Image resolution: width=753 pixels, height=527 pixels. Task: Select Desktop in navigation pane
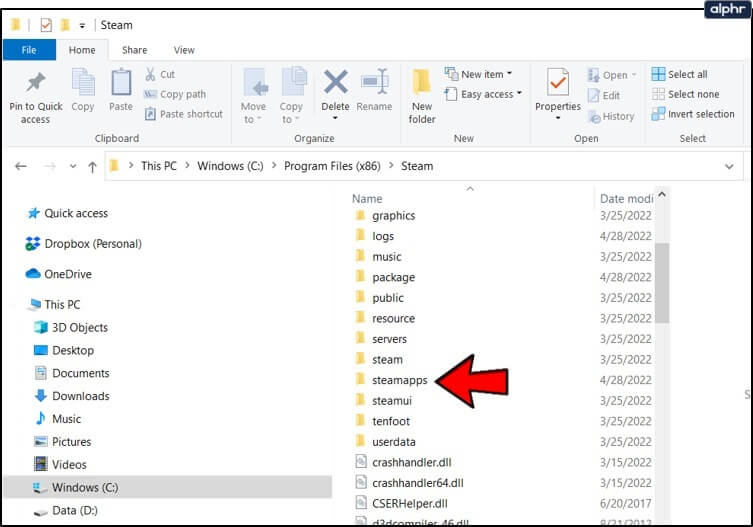tap(64, 350)
